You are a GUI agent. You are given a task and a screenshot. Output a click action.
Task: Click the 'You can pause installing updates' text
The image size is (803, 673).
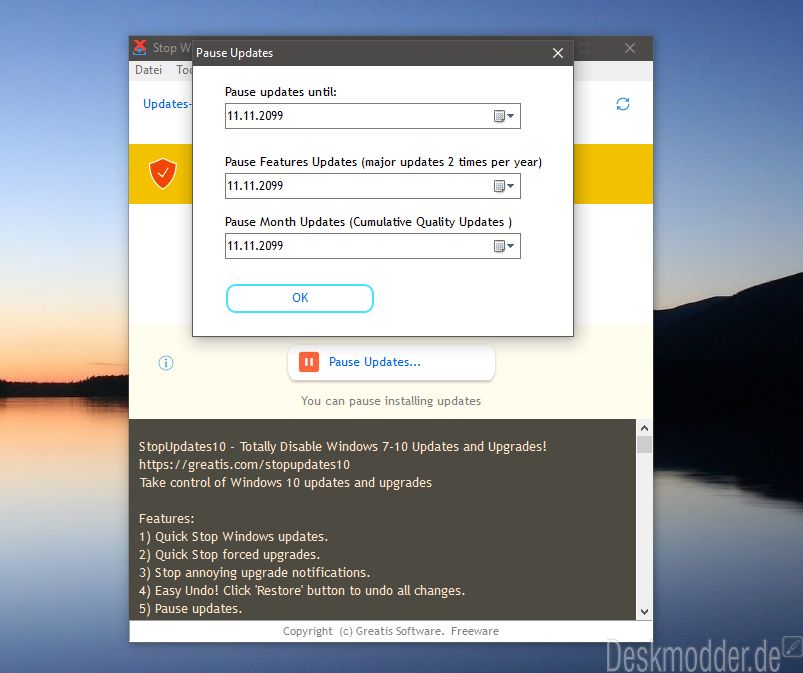[391, 401]
